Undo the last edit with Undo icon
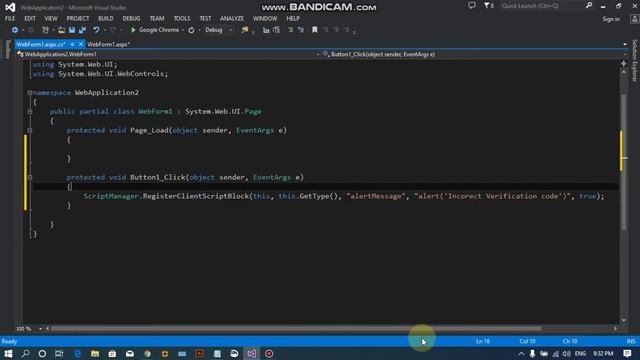Image resolution: width=640 pixels, height=360 pixels. [96, 30]
